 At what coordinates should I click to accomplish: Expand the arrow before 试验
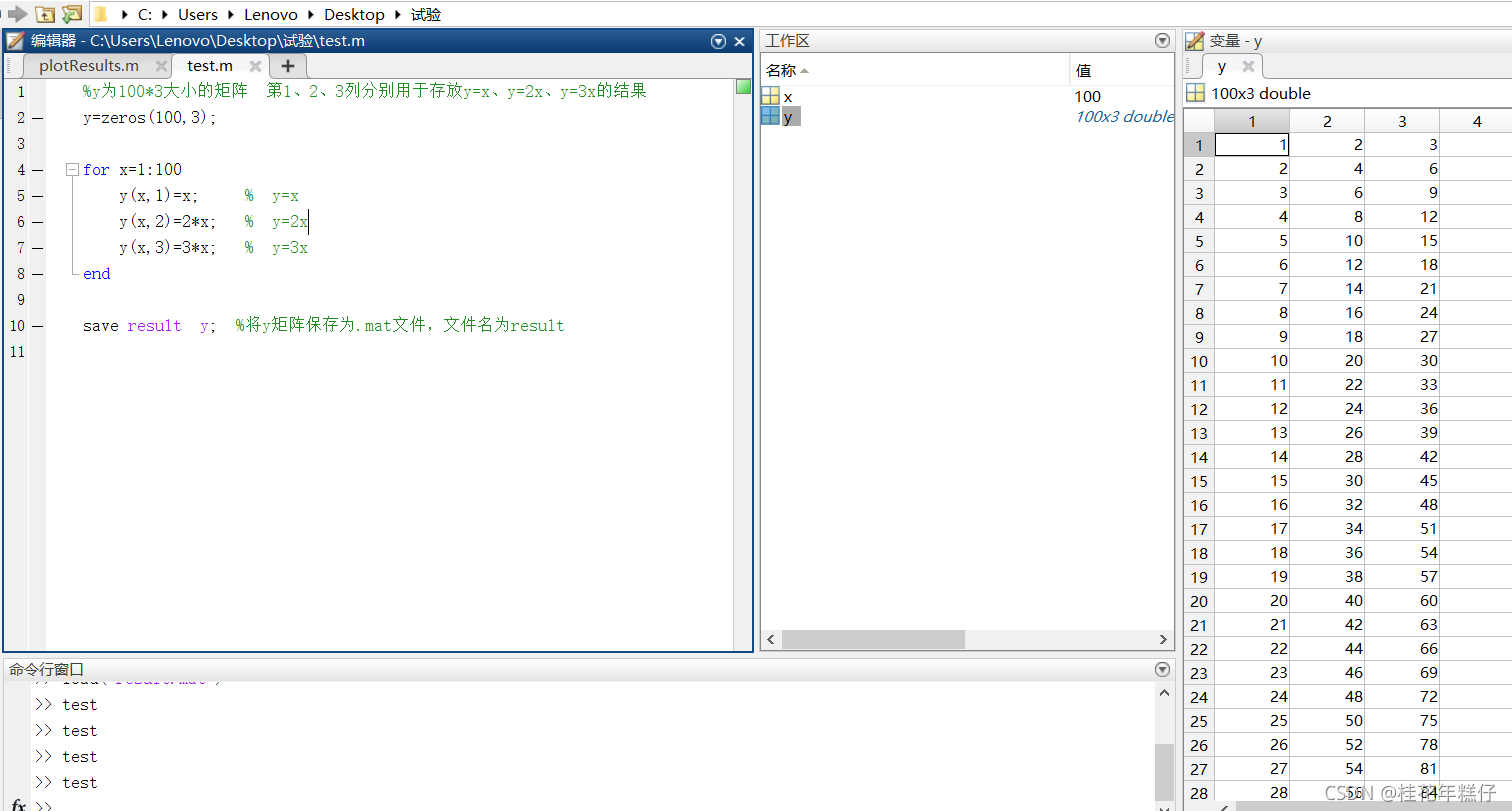coord(398,15)
